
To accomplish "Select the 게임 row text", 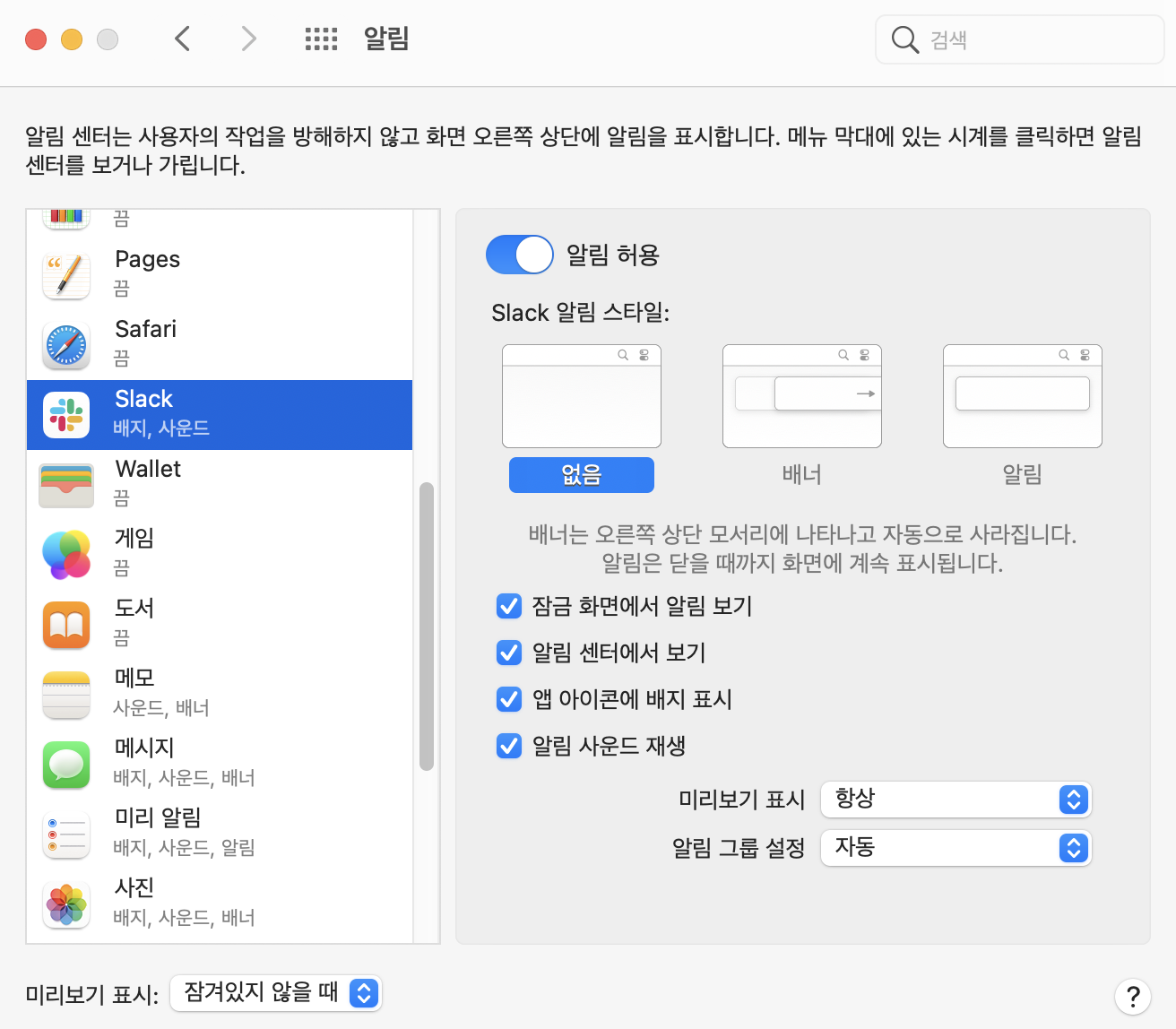I will (134, 538).
